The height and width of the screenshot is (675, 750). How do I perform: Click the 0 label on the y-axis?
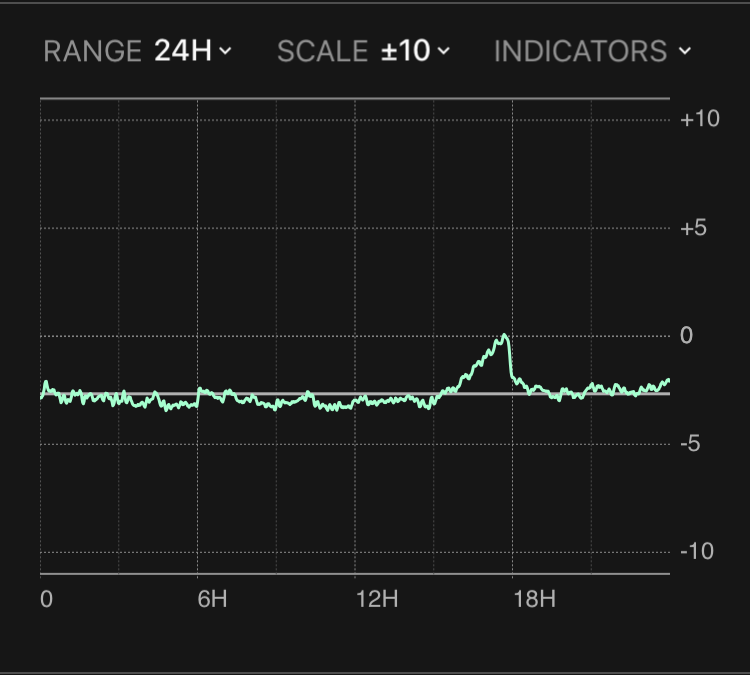686,336
